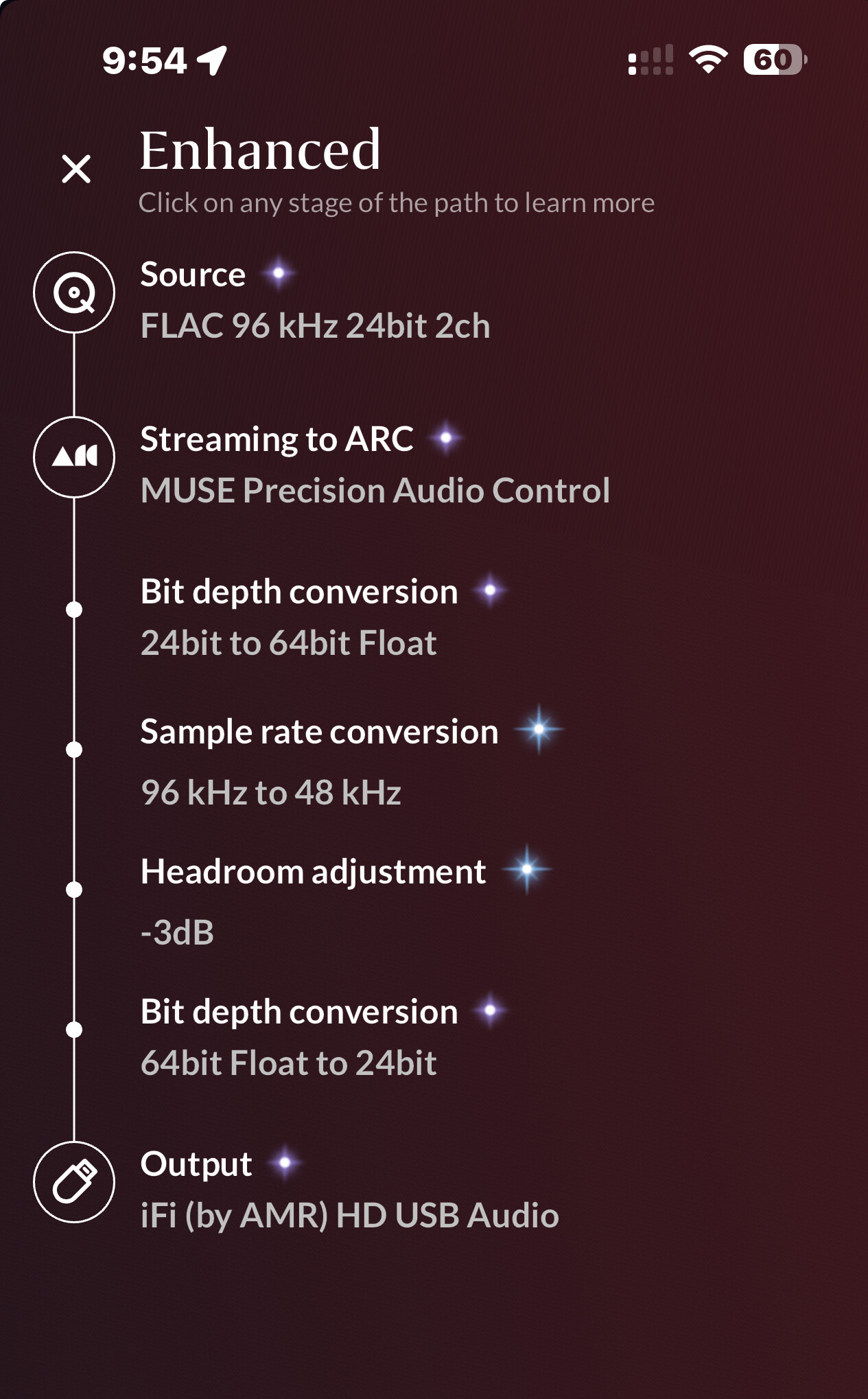This screenshot has height=1399, width=868.
Task: Tap the Sample rate conversion path node
Action: 74,750
